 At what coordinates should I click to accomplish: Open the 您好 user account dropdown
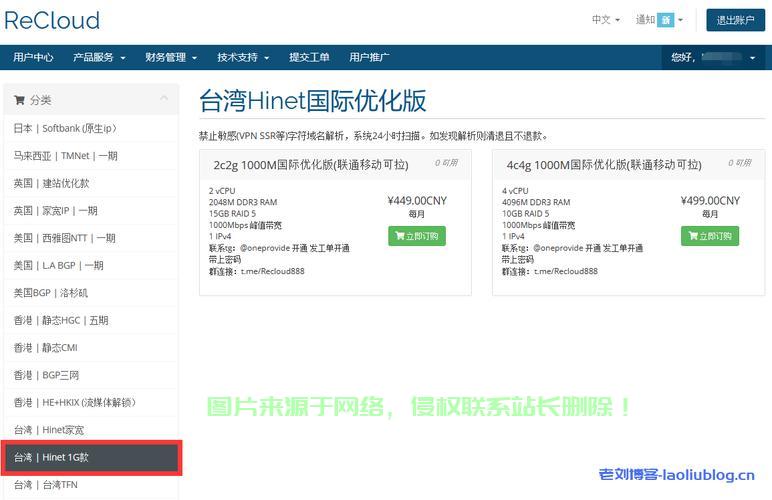click(712, 58)
